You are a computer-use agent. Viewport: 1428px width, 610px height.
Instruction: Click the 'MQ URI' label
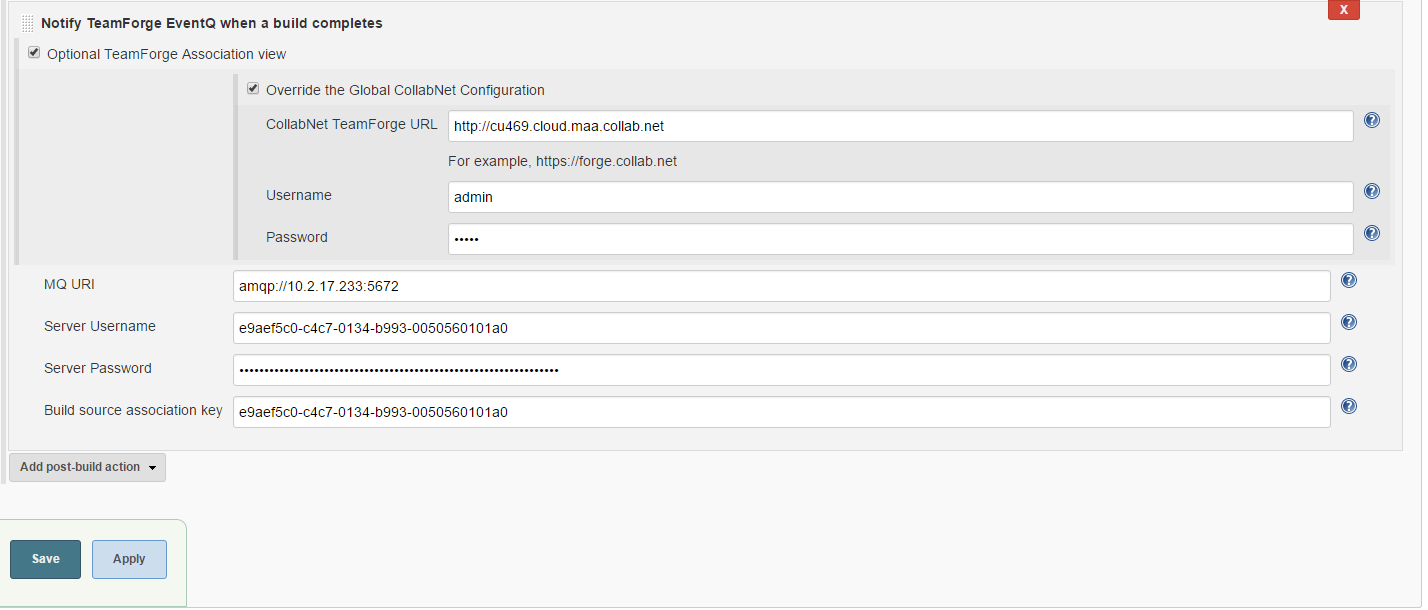[x=69, y=284]
